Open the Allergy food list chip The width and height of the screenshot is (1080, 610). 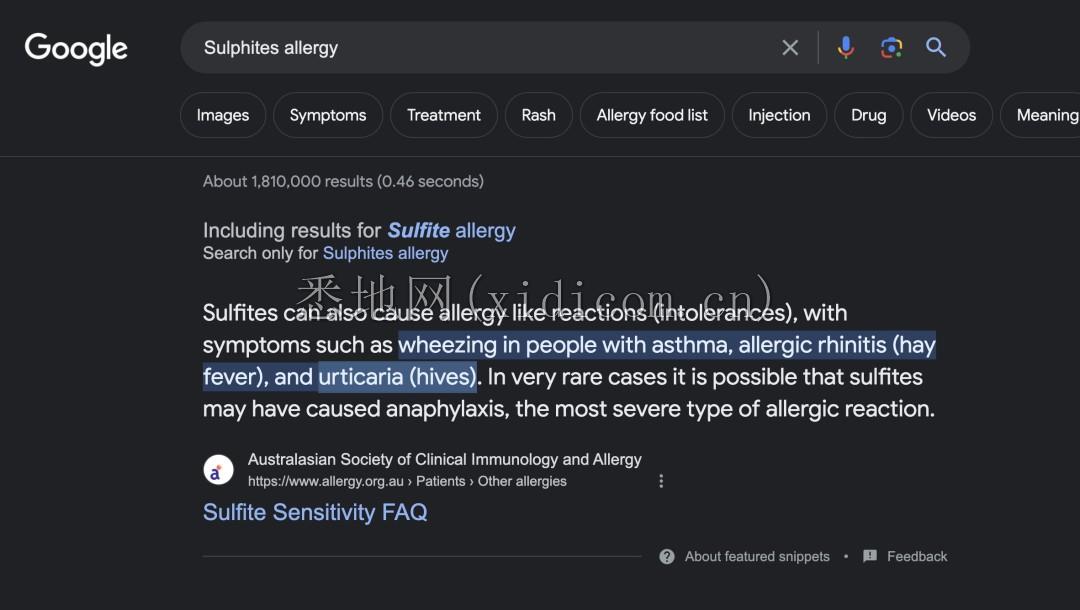tap(652, 115)
